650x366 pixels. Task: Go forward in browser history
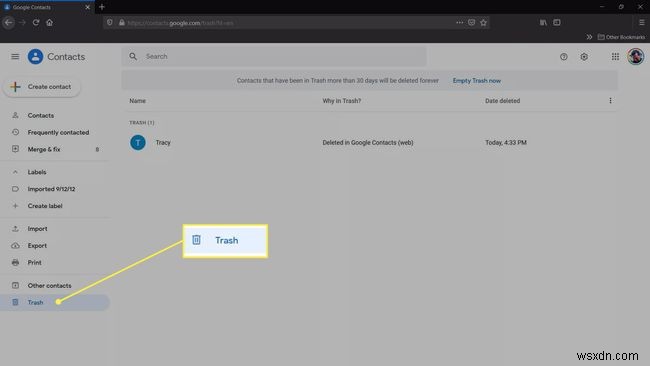(x=22, y=22)
